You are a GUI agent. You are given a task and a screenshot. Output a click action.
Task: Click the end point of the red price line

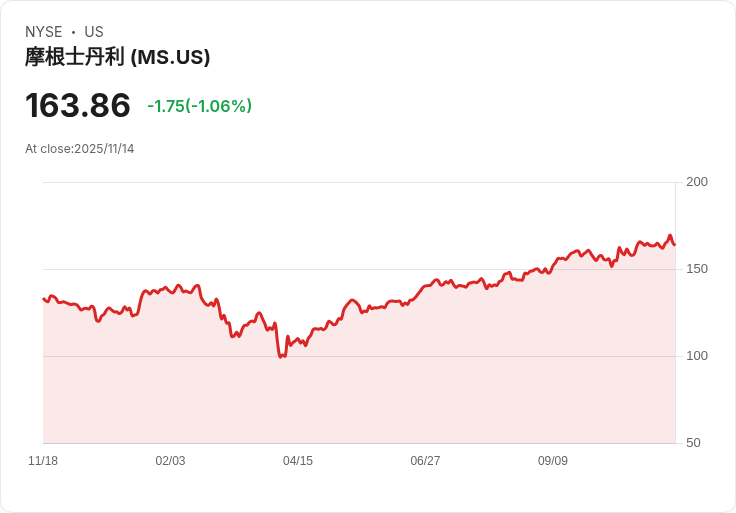pyautogui.click(x=675, y=244)
